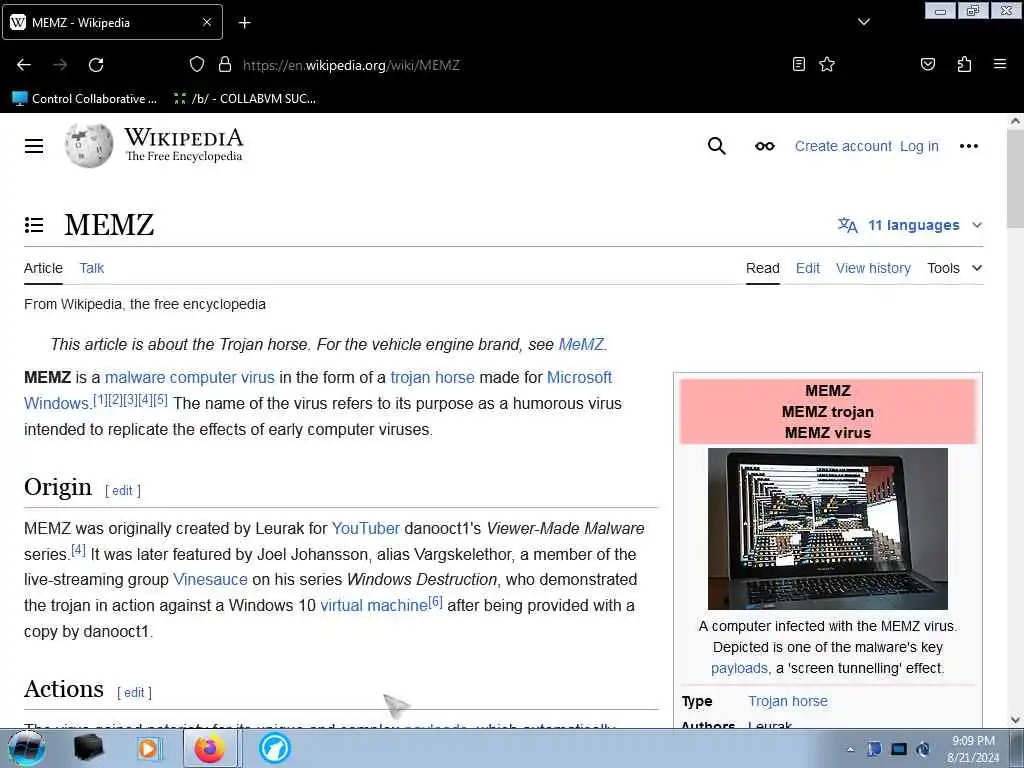Bookmark this page with the star icon
Image resolution: width=1024 pixels, height=768 pixels.
pyautogui.click(x=827, y=64)
